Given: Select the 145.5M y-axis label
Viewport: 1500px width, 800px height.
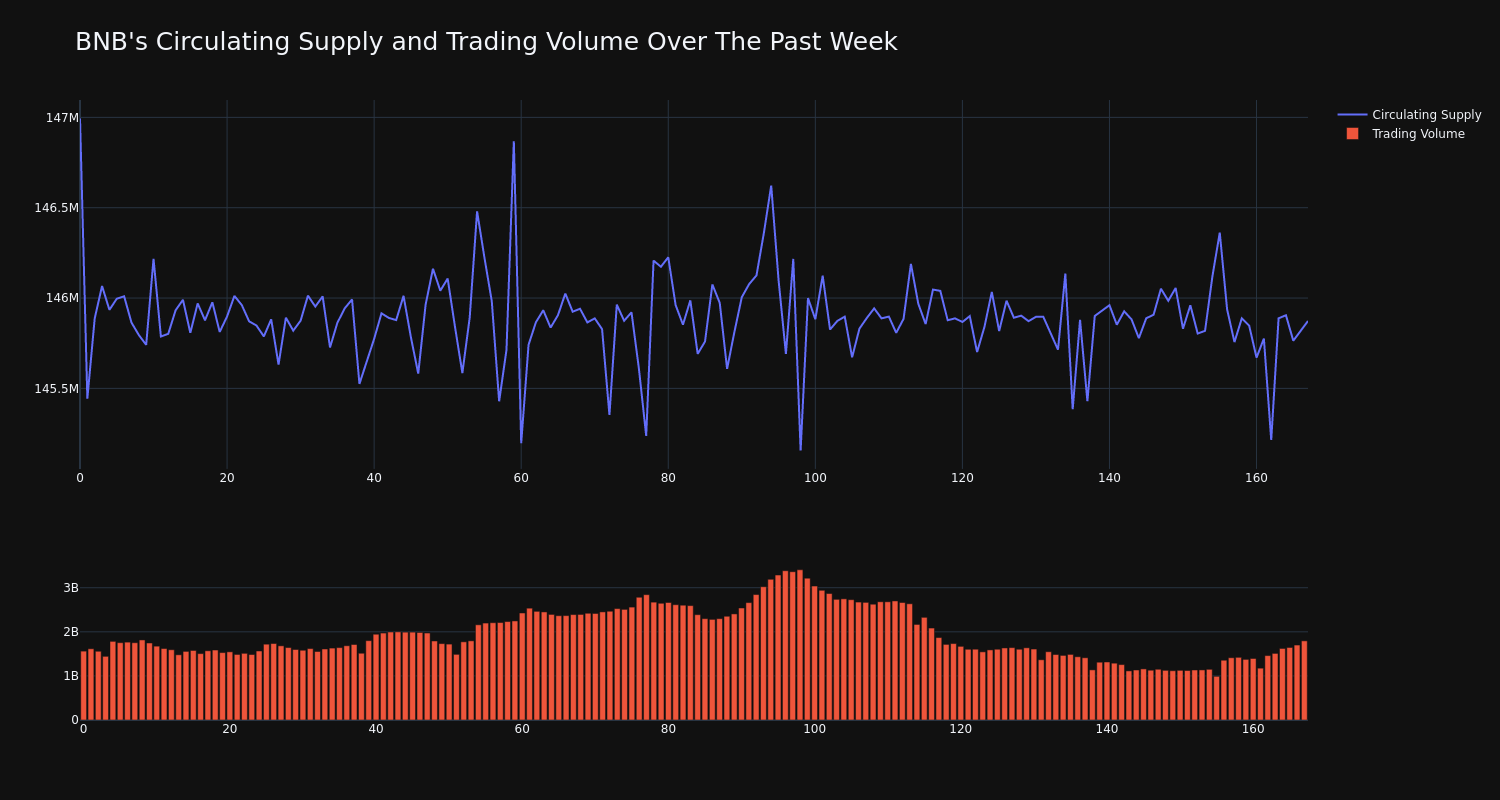Looking at the screenshot, I should pos(56,388).
